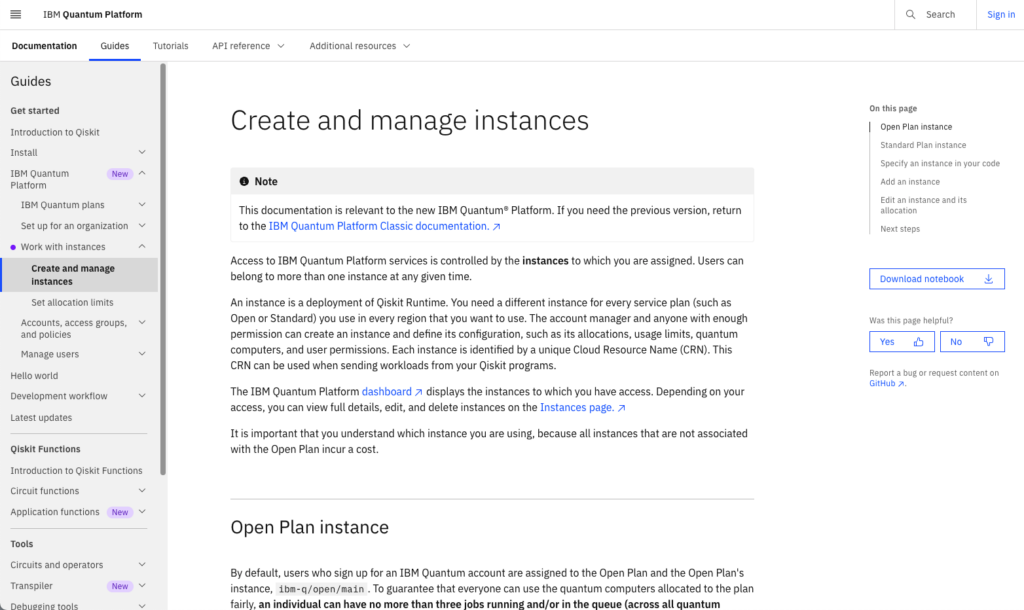Screen dimensions: 1024x610
Task: Open Latest updates in sidebar
Action: pyautogui.click(x=41, y=417)
